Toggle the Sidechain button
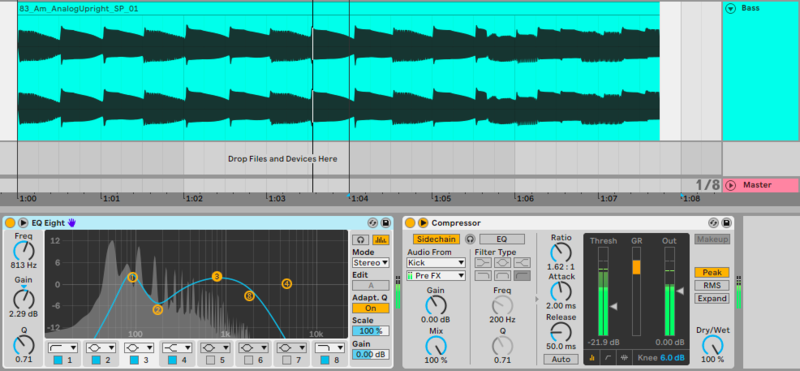 (436, 239)
